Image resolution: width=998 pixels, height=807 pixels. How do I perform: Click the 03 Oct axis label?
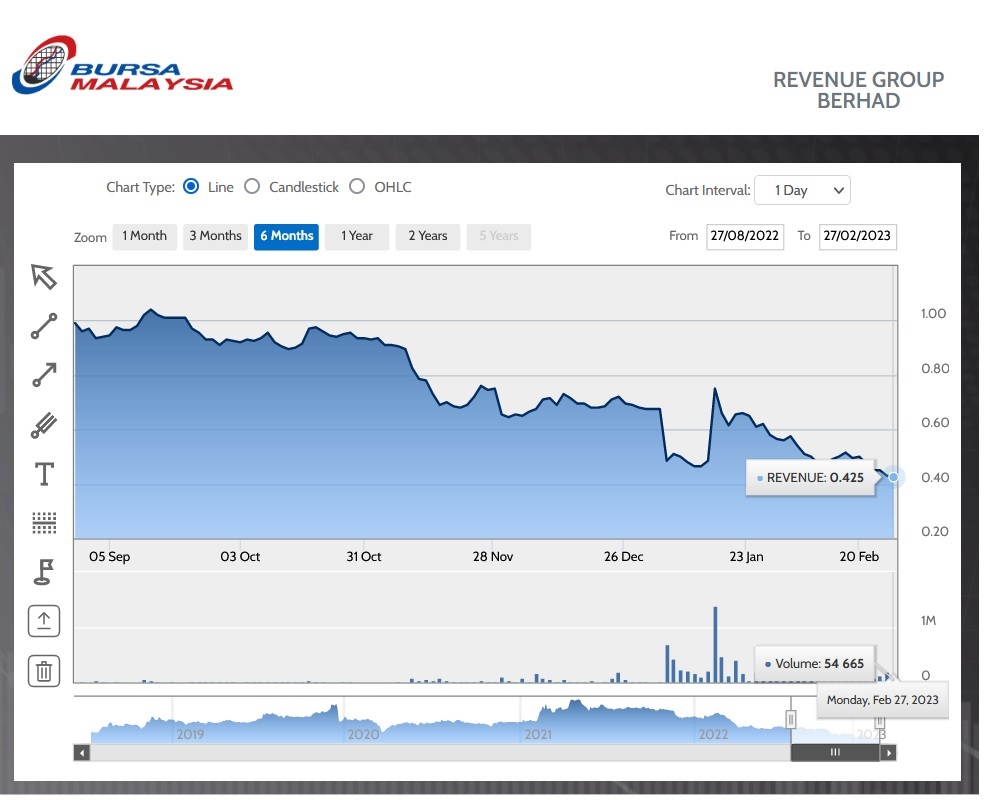(x=240, y=556)
